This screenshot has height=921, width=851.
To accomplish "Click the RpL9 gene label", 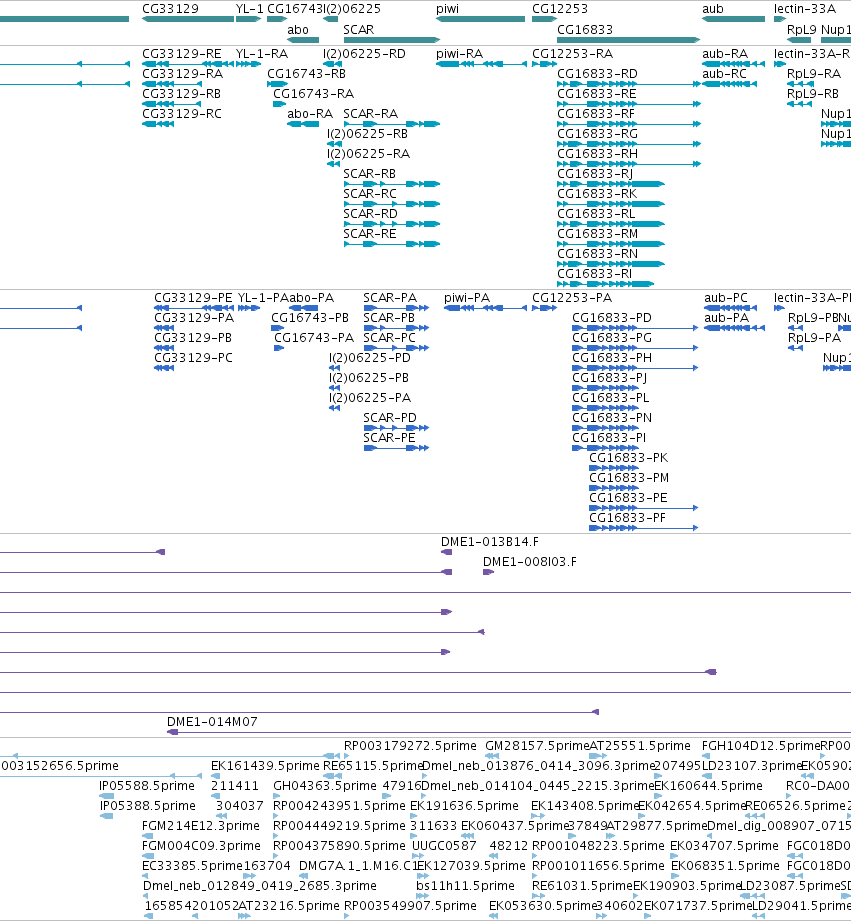I will click(x=802, y=29).
